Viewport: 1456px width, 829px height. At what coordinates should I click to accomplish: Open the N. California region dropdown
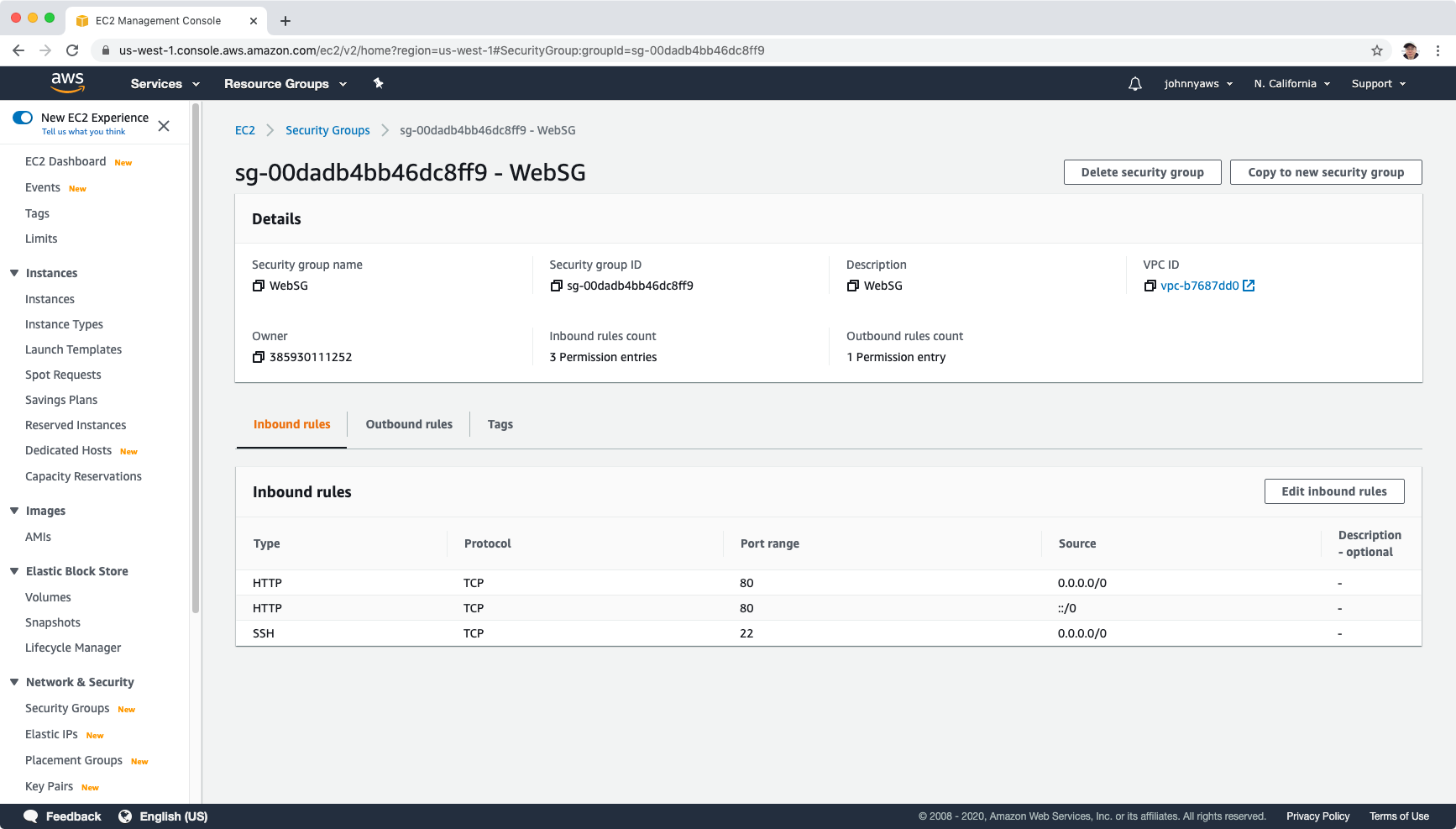pyautogui.click(x=1292, y=84)
